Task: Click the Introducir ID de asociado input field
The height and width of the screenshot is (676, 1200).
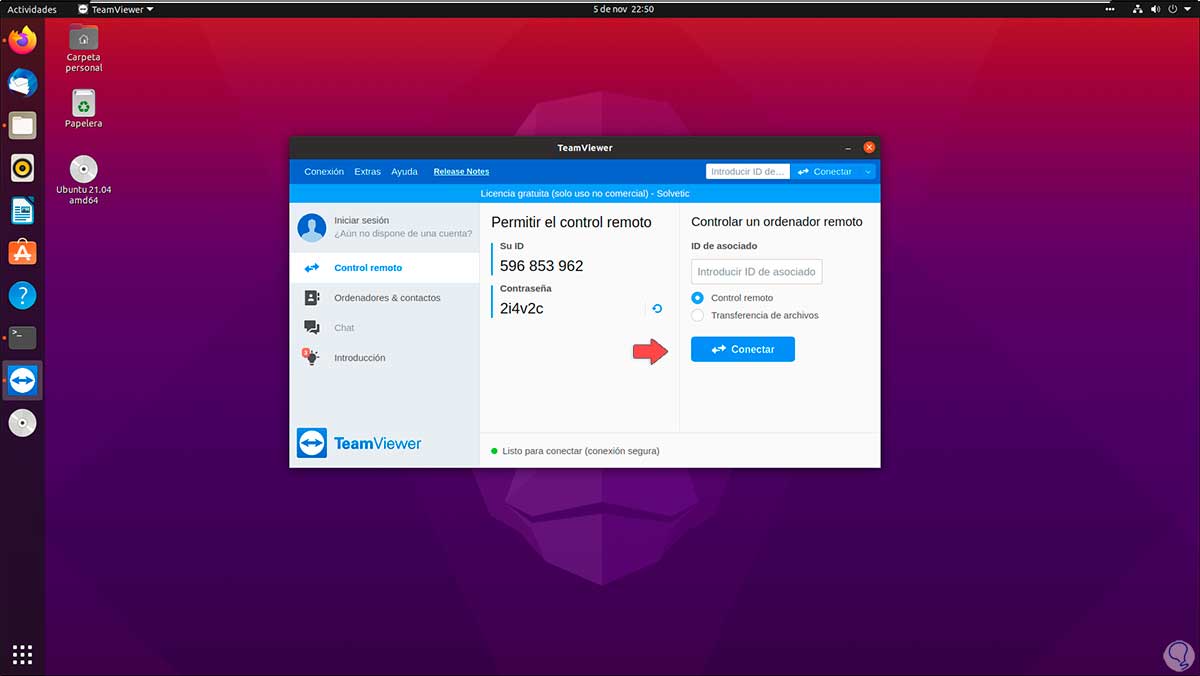Action: click(x=756, y=272)
